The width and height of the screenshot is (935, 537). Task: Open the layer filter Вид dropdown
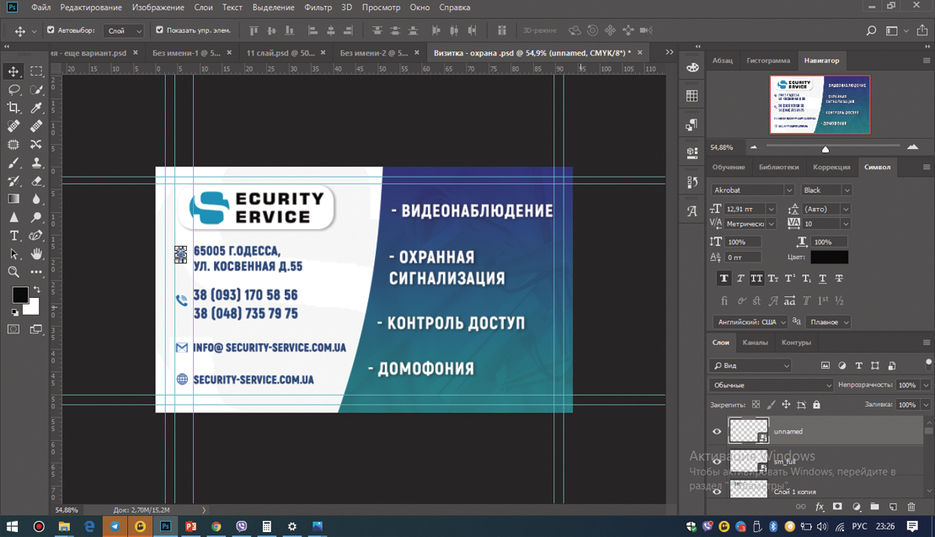tap(750, 365)
